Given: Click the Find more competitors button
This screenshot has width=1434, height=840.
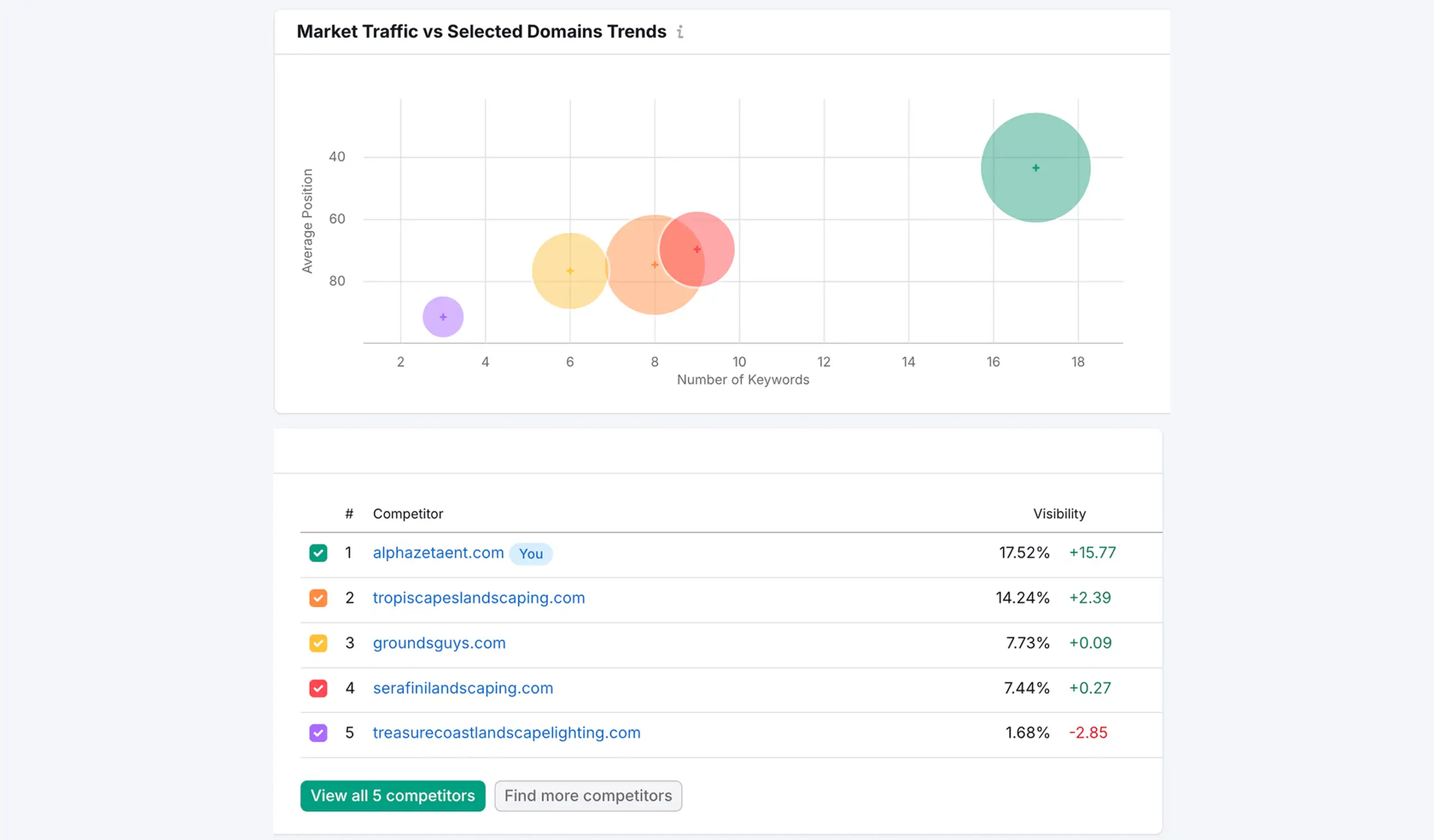Looking at the screenshot, I should 588,796.
